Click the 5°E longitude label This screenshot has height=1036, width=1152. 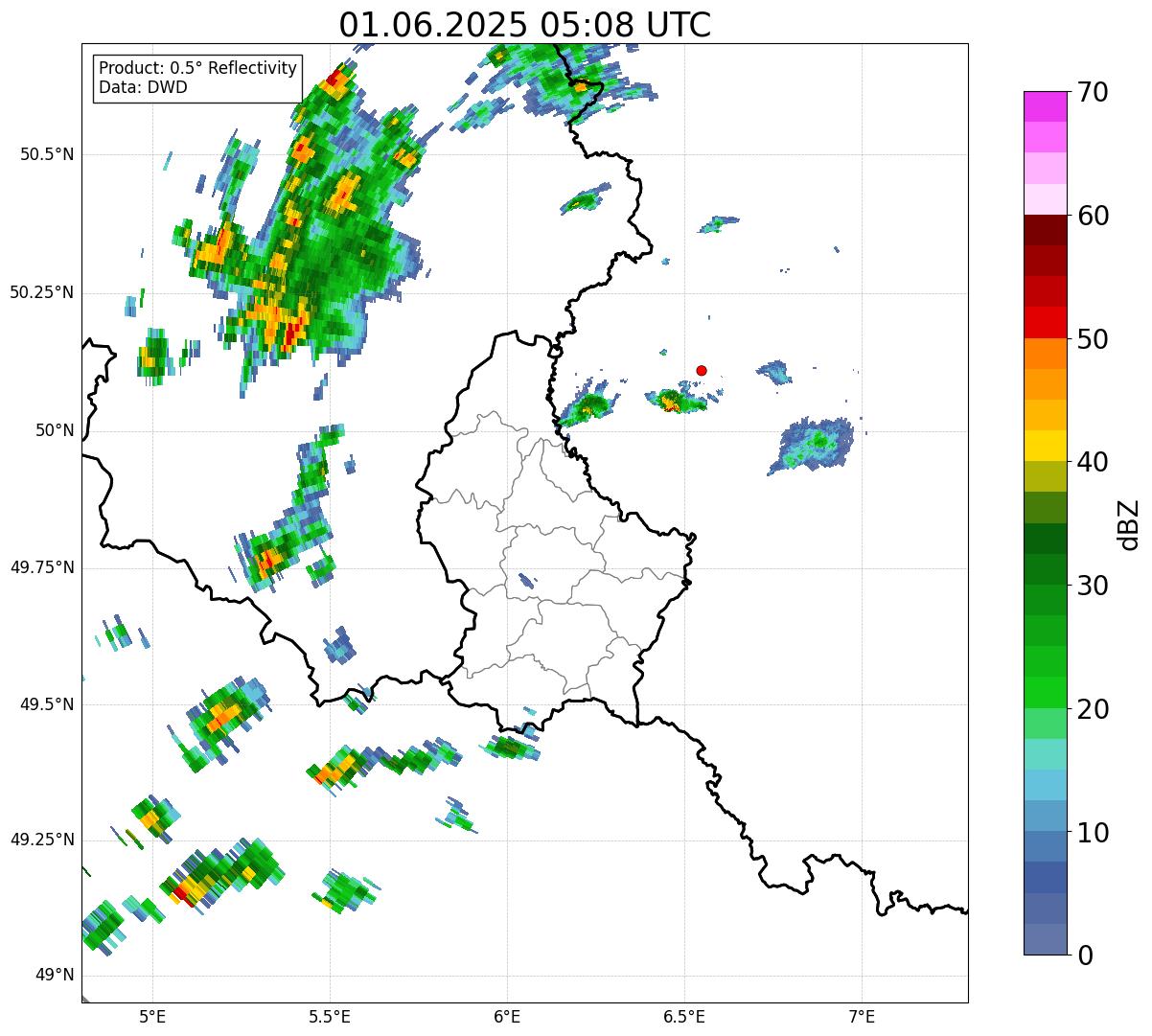[x=152, y=1017]
